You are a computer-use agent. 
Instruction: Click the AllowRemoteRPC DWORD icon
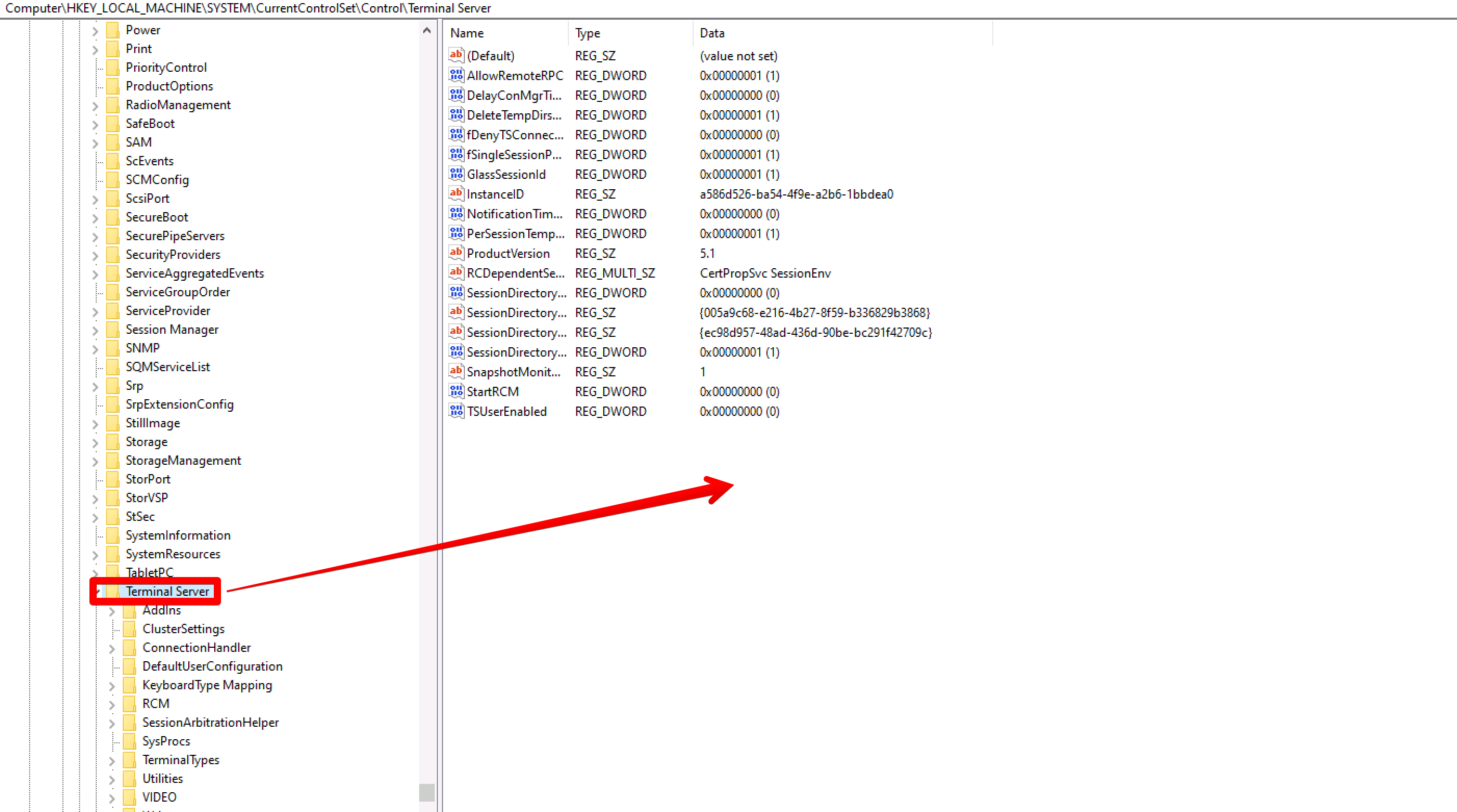456,75
